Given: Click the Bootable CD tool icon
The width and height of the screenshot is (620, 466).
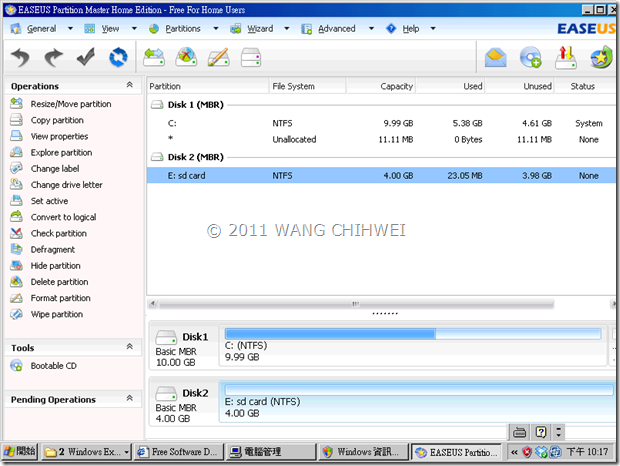Looking at the screenshot, I should pyautogui.click(x=16, y=366).
